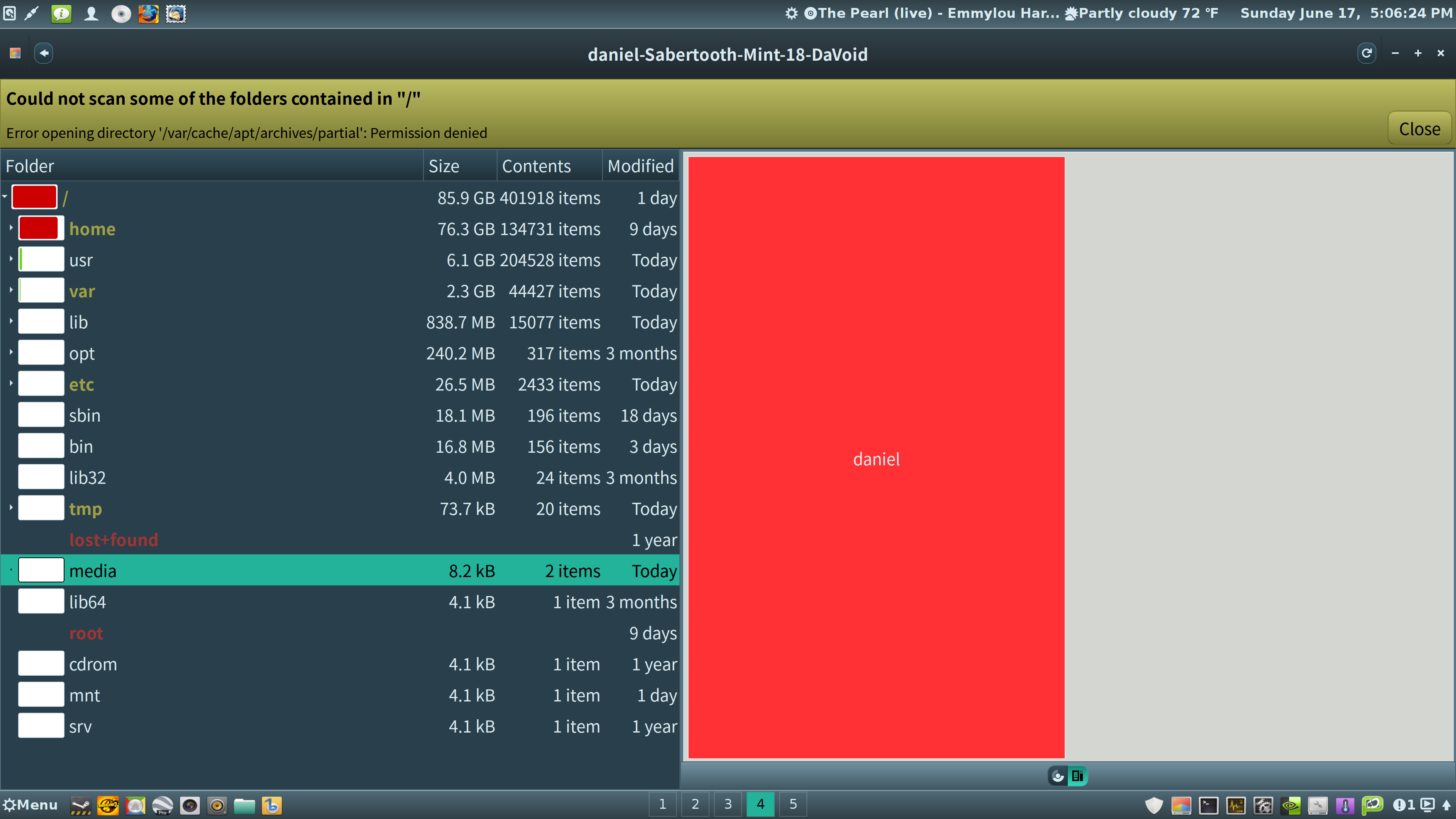
Task: Switch to treemap chart view
Action: (1077, 776)
